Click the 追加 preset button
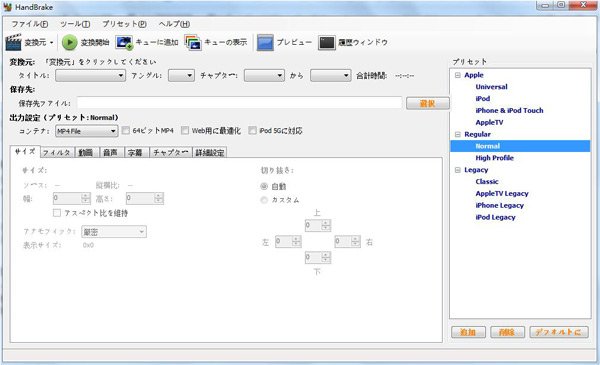Viewport: 600px width, 365px height. (x=468, y=332)
